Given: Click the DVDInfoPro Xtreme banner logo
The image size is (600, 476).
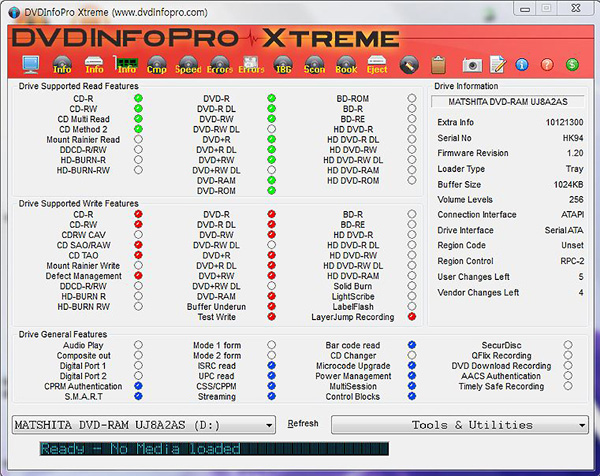Looking at the screenshot, I should [206, 39].
